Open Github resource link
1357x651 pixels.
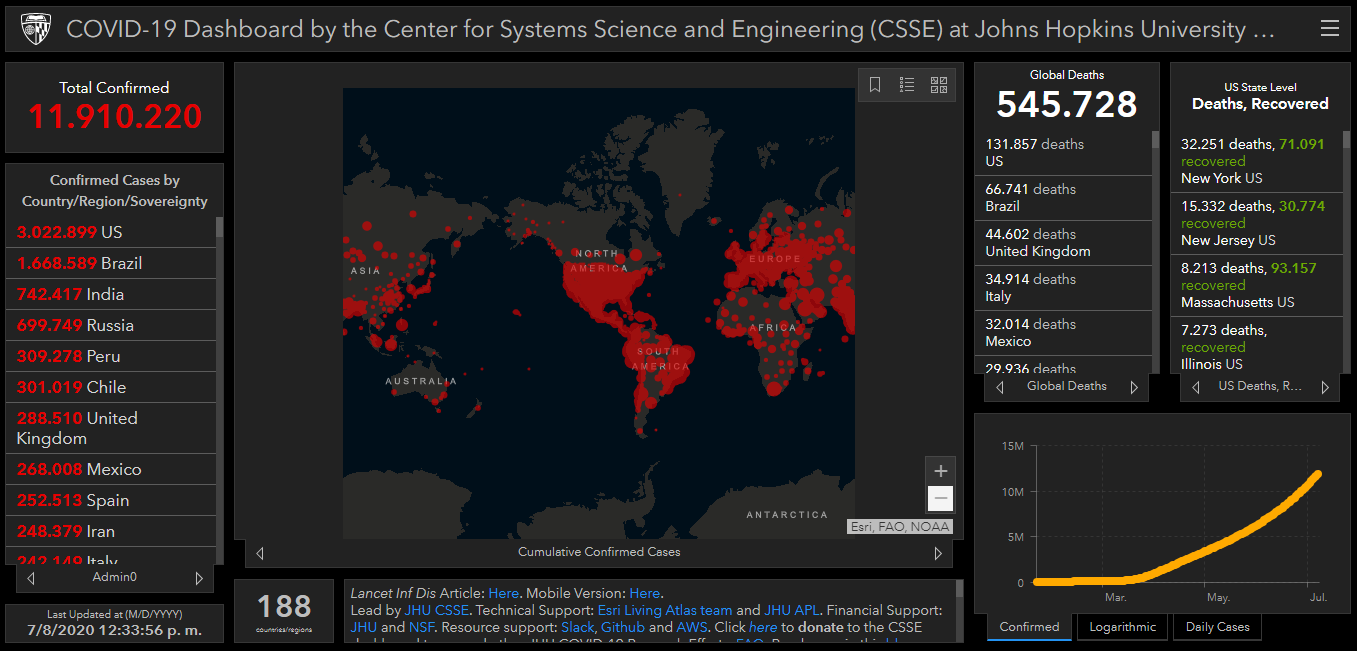click(x=622, y=627)
